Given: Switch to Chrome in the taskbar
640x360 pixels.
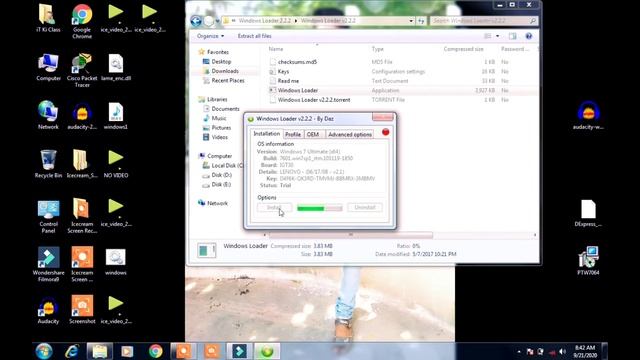Looking at the screenshot, I should click(156, 351).
